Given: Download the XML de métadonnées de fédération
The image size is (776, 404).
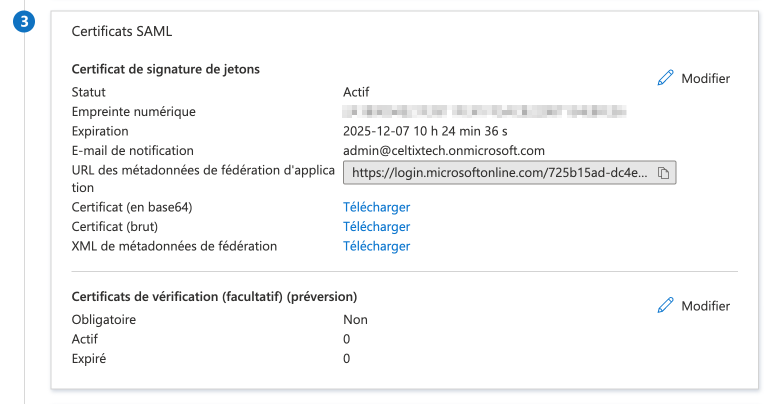Looking at the screenshot, I should pos(376,246).
